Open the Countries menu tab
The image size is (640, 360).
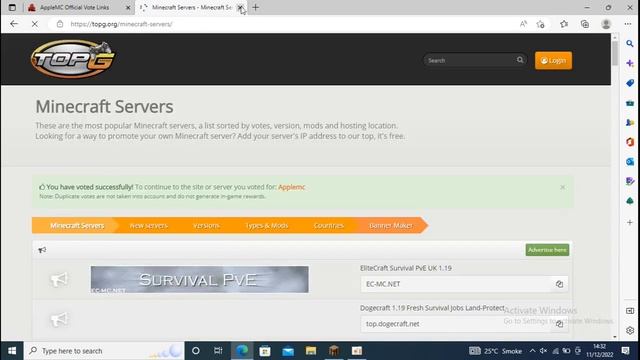(x=329, y=225)
